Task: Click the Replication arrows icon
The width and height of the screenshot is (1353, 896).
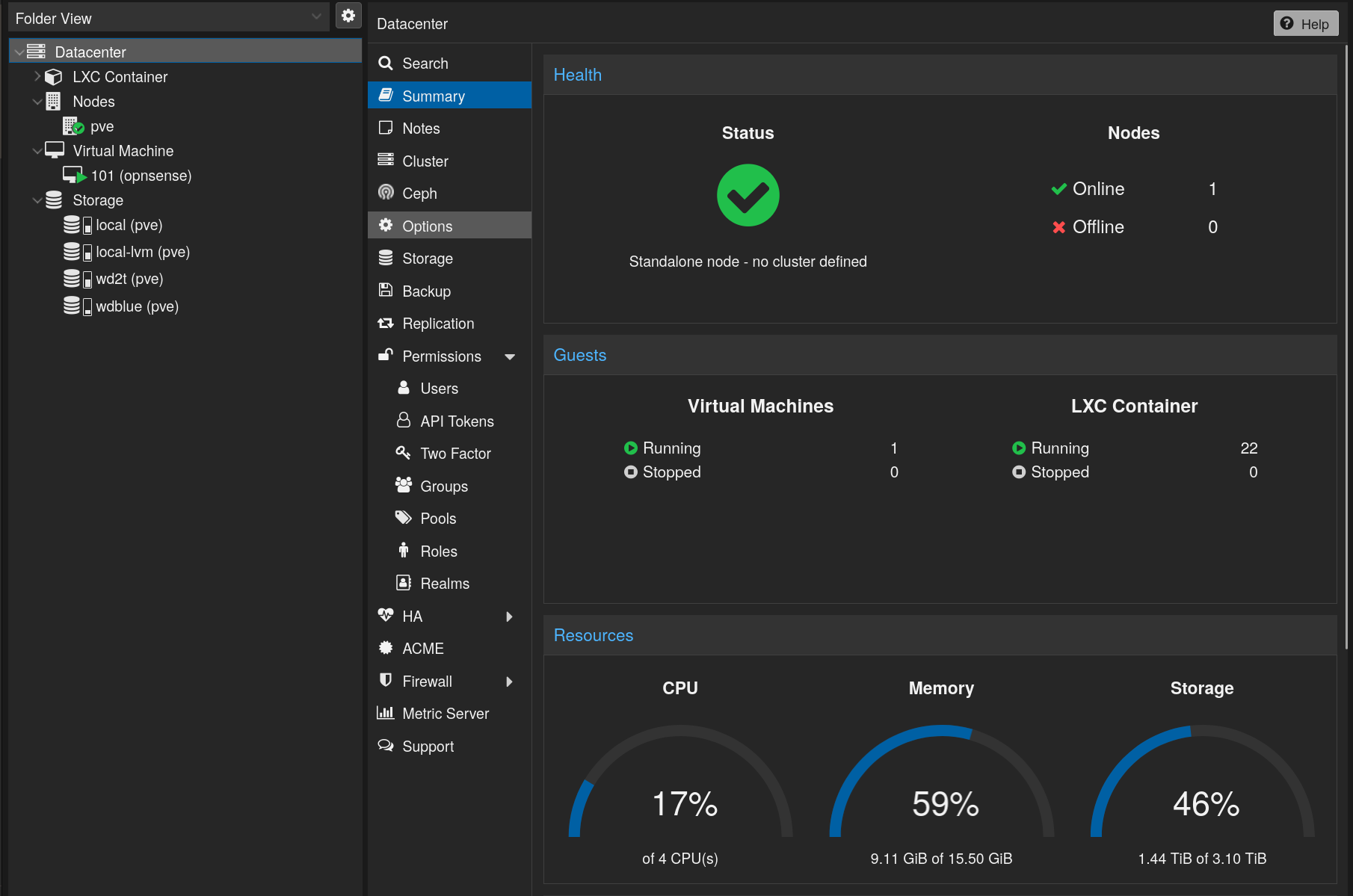Action: (386, 324)
